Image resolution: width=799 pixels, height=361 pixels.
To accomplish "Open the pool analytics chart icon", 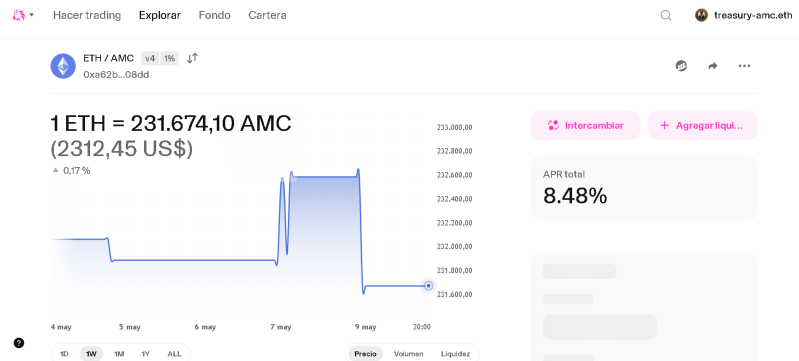I will (x=681, y=66).
